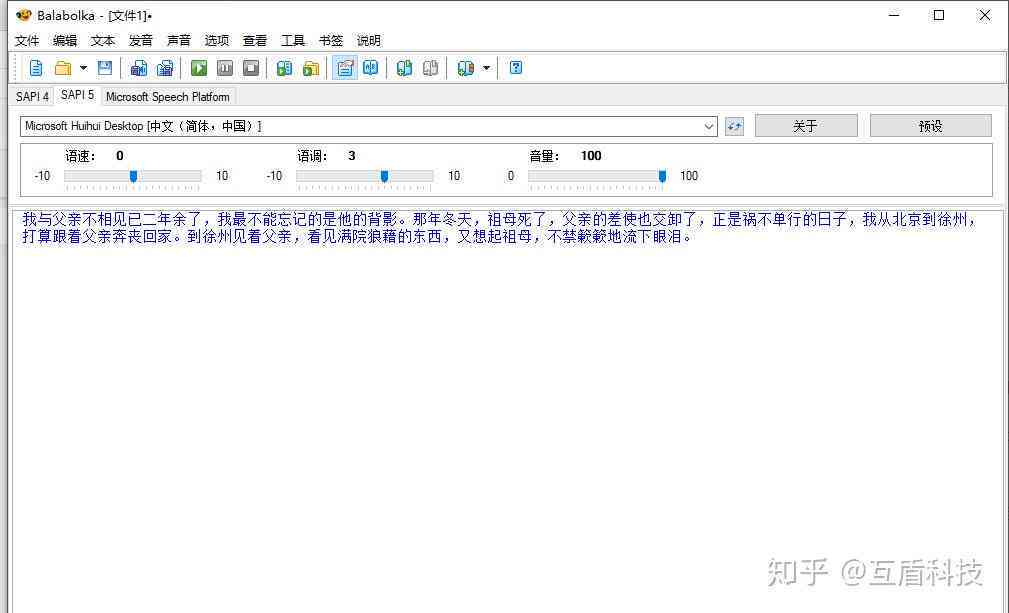Close the Balabolka window
The width and height of the screenshot is (1009, 613).
(x=985, y=15)
